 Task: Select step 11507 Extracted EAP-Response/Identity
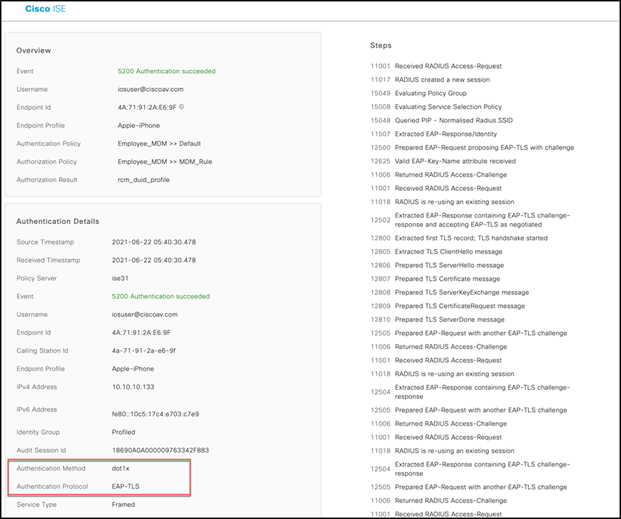click(434, 134)
